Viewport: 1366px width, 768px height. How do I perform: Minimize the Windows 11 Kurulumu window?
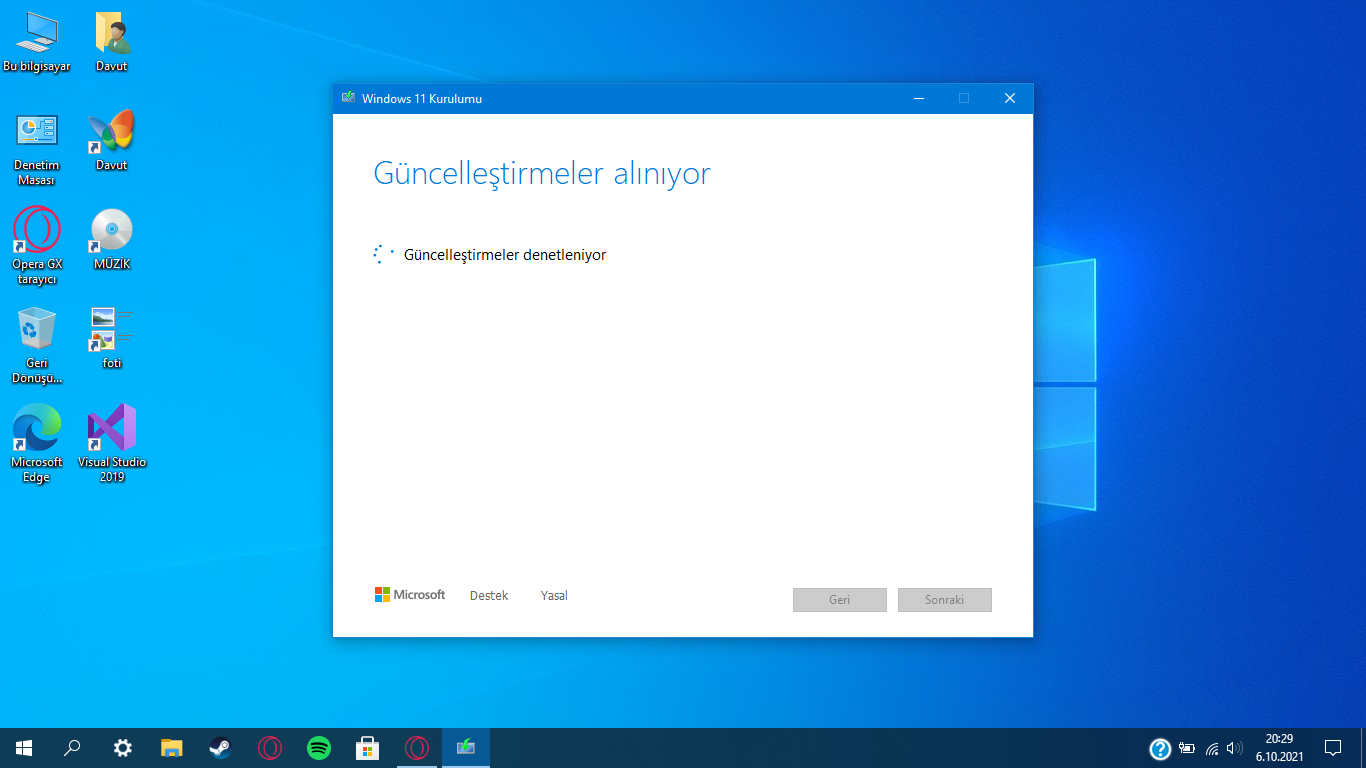[x=919, y=98]
